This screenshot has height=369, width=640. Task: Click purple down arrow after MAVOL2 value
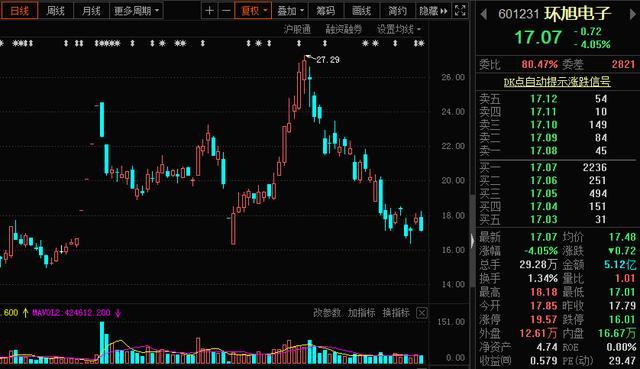118,313
